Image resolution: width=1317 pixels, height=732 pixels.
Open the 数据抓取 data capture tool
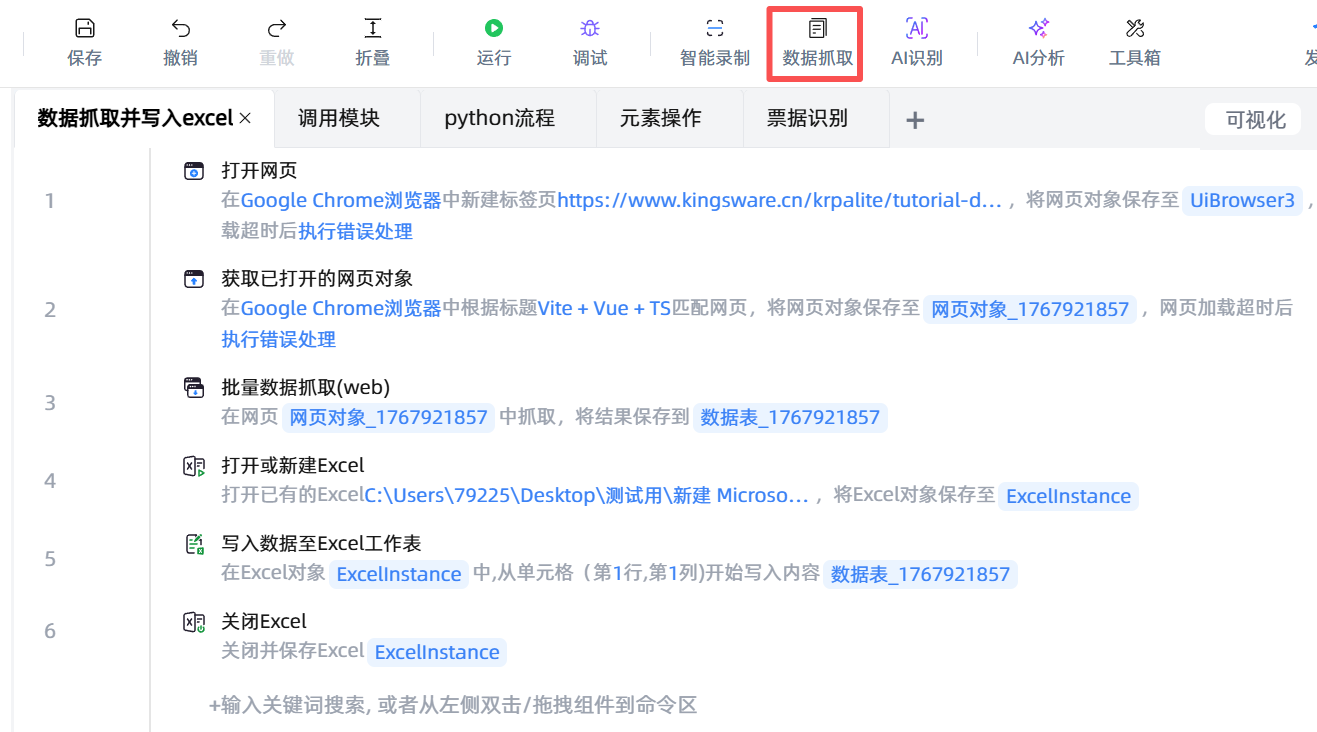tap(818, 42)
